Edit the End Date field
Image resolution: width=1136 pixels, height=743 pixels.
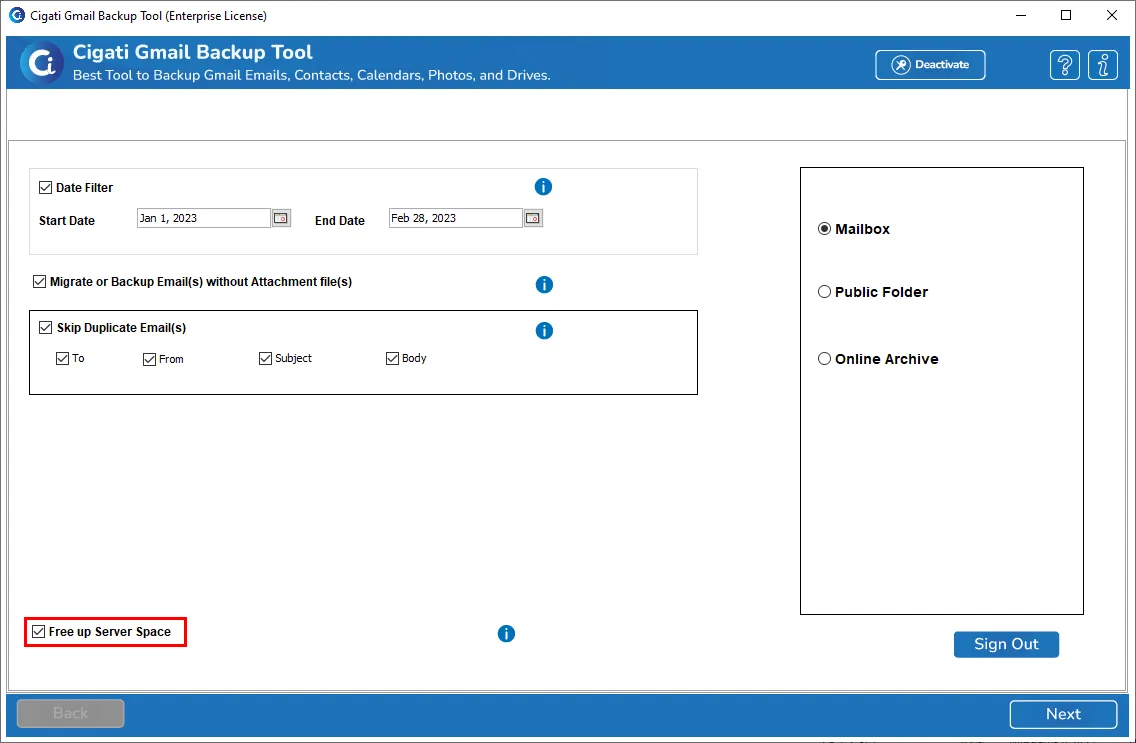click(456, 218)
